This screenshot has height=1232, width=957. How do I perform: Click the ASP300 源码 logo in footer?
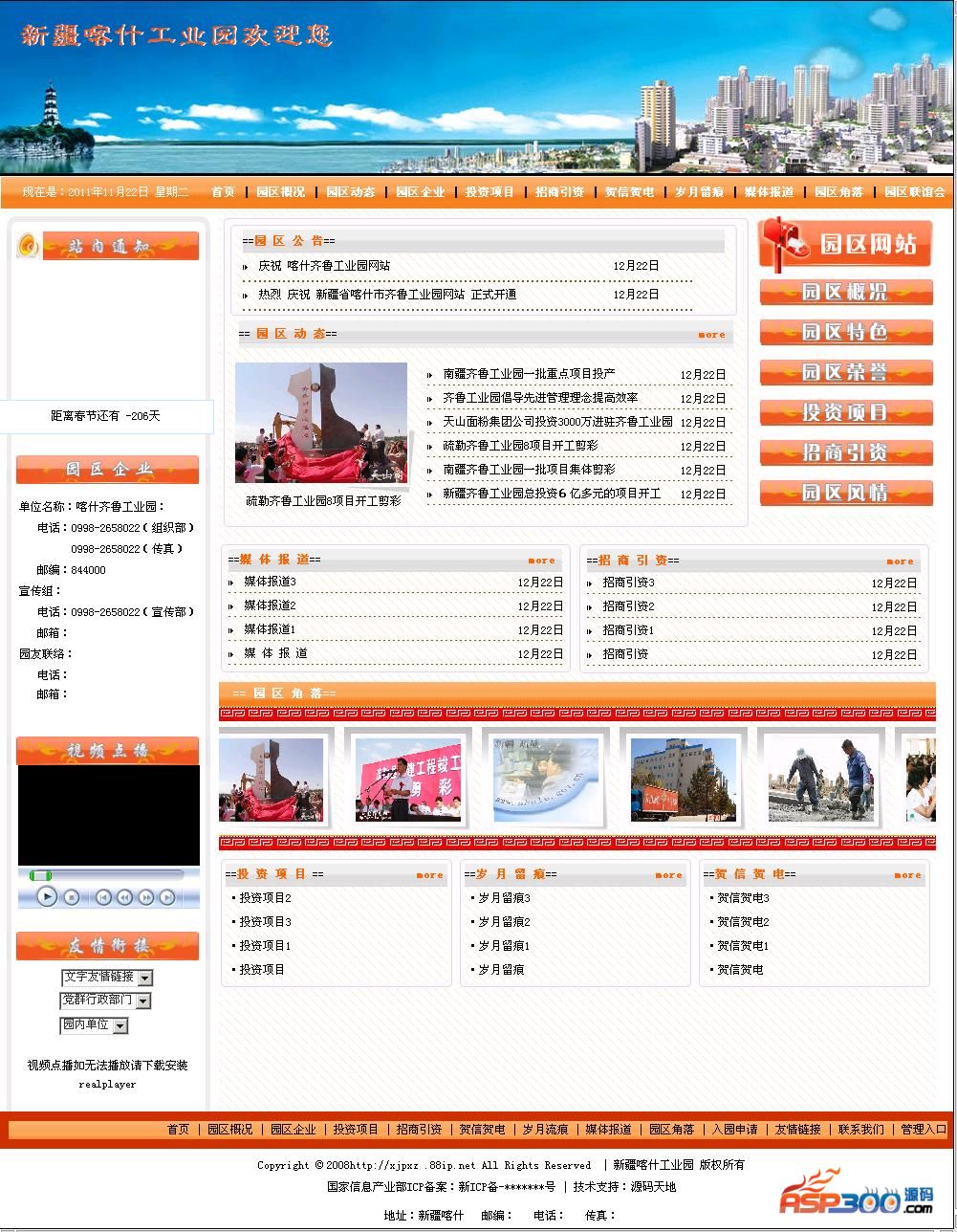tap(857, 1191)
